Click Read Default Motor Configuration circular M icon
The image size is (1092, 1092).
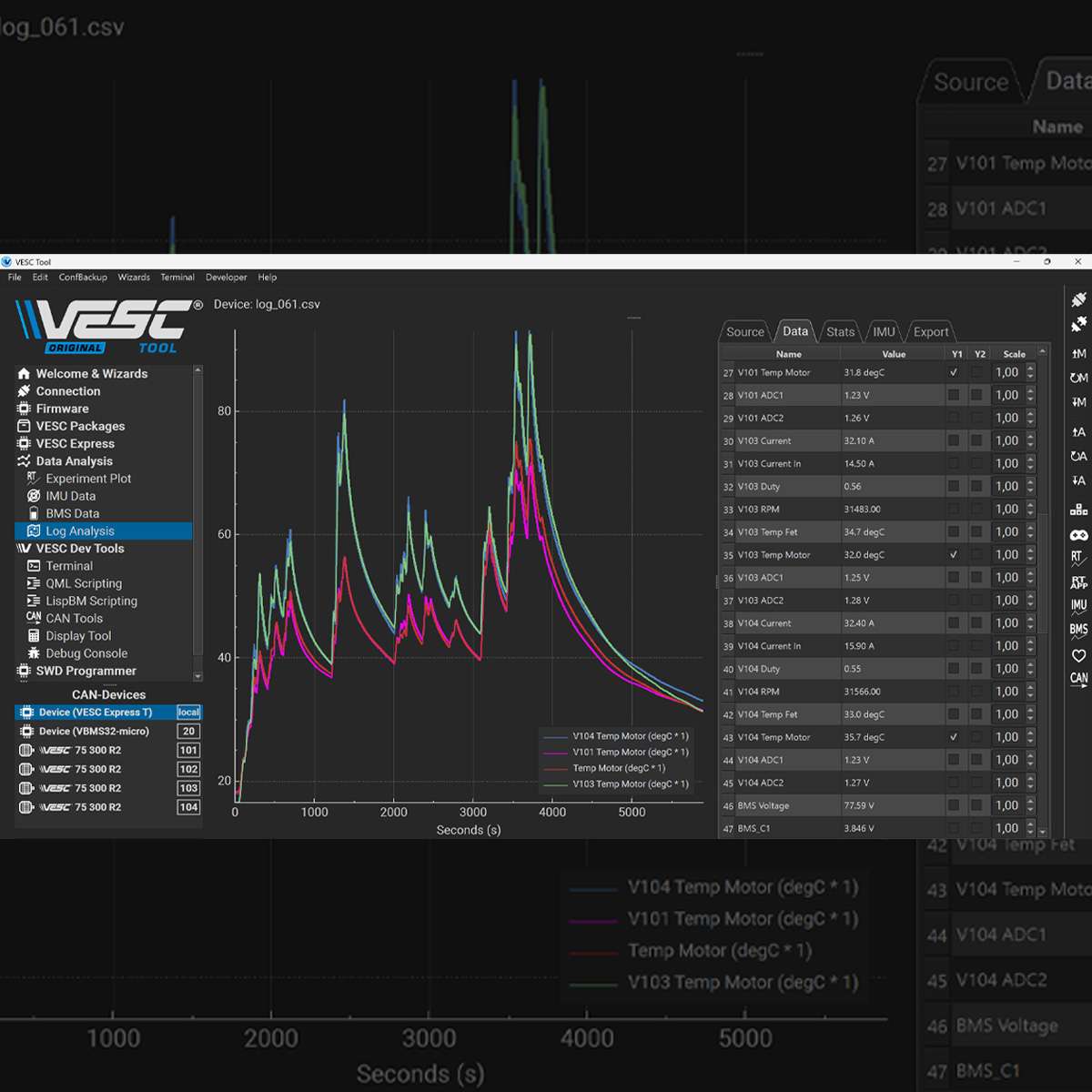(1078, 378)
